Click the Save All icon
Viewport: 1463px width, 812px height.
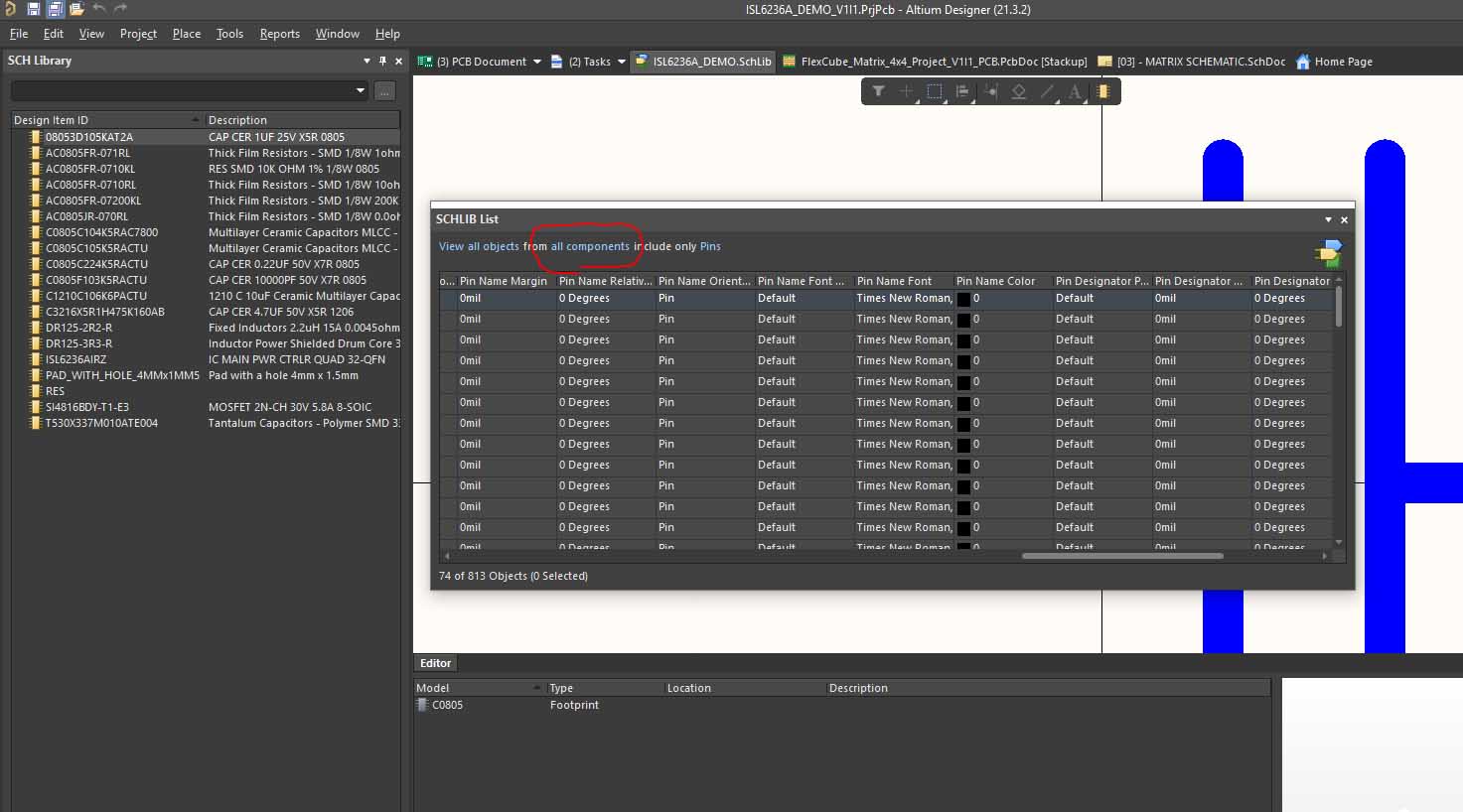tap(56, 9)
